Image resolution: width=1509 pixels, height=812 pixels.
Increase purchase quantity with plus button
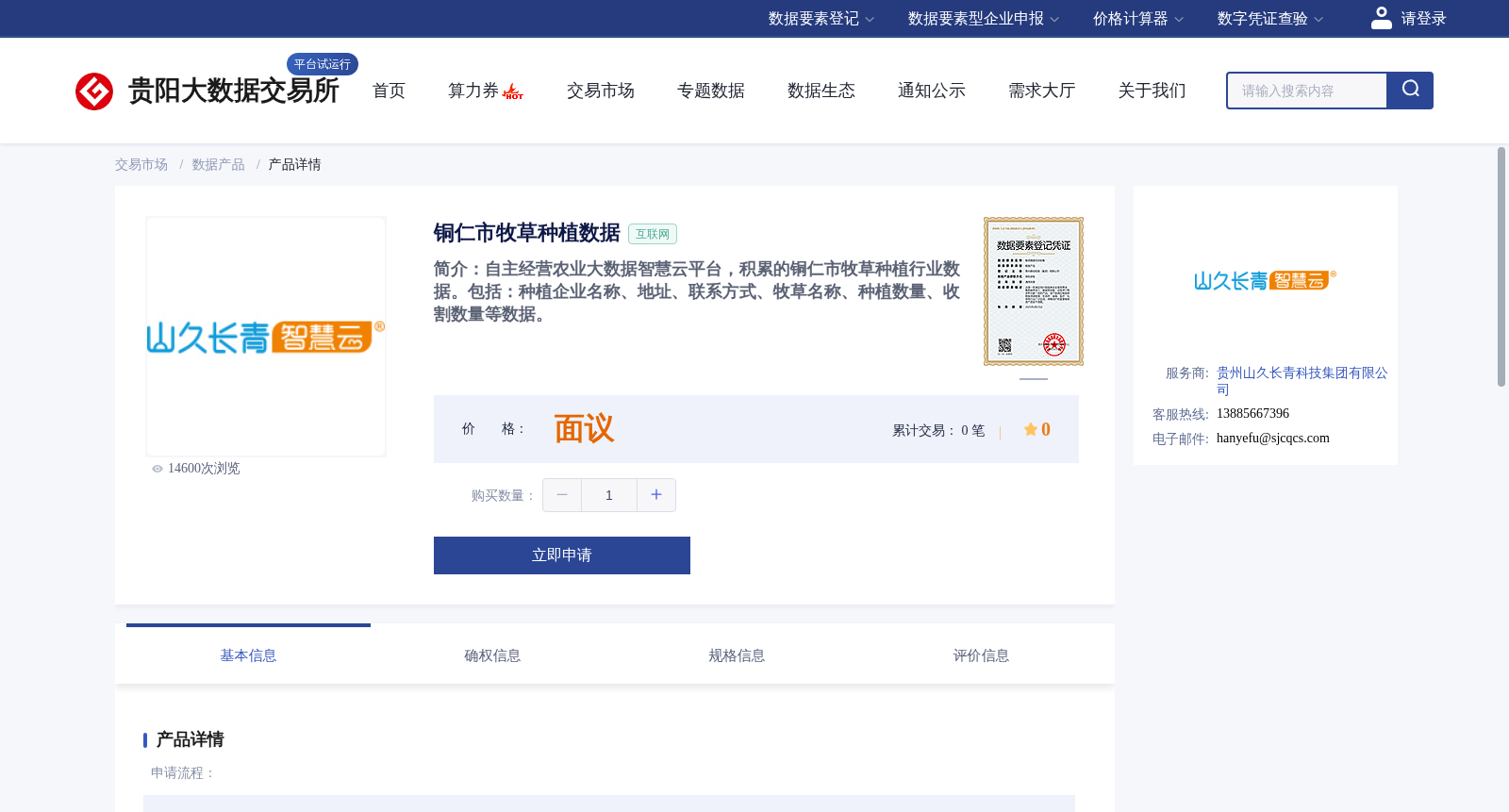656,495
